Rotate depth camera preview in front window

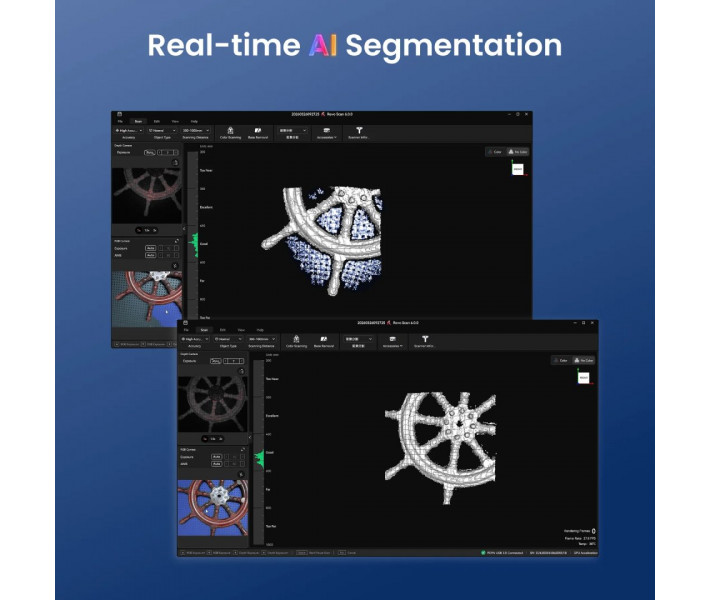coord(241,371)
